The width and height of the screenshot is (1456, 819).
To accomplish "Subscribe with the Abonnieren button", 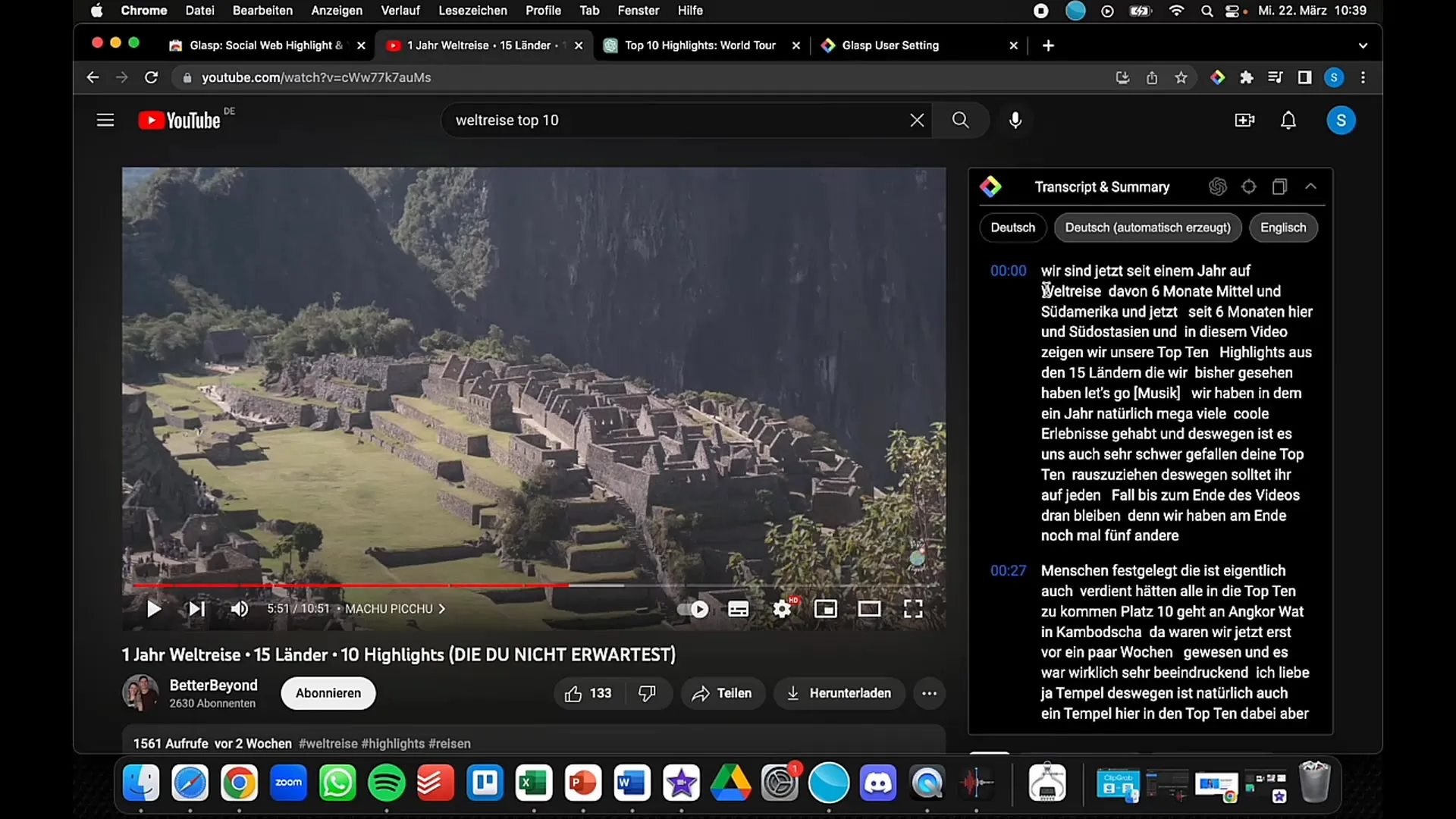I will point(328,693).
